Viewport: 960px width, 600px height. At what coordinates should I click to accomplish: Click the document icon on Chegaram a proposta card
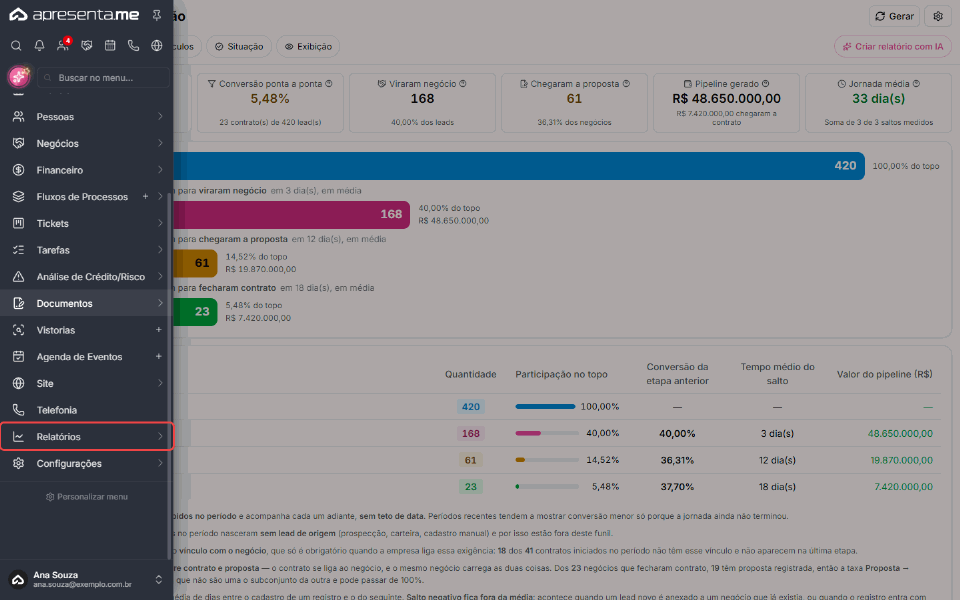pos(523,84)
